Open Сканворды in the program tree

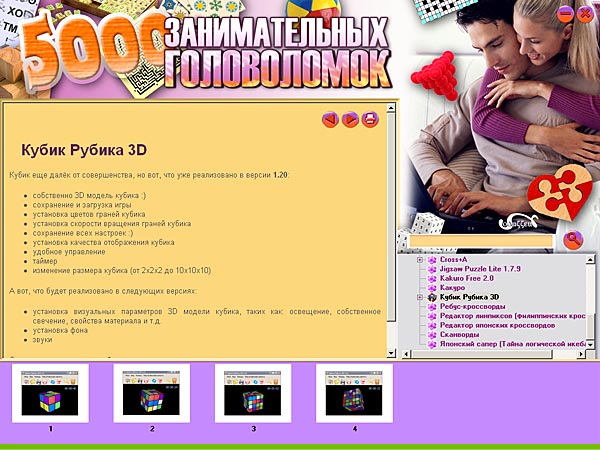point(463,333)
